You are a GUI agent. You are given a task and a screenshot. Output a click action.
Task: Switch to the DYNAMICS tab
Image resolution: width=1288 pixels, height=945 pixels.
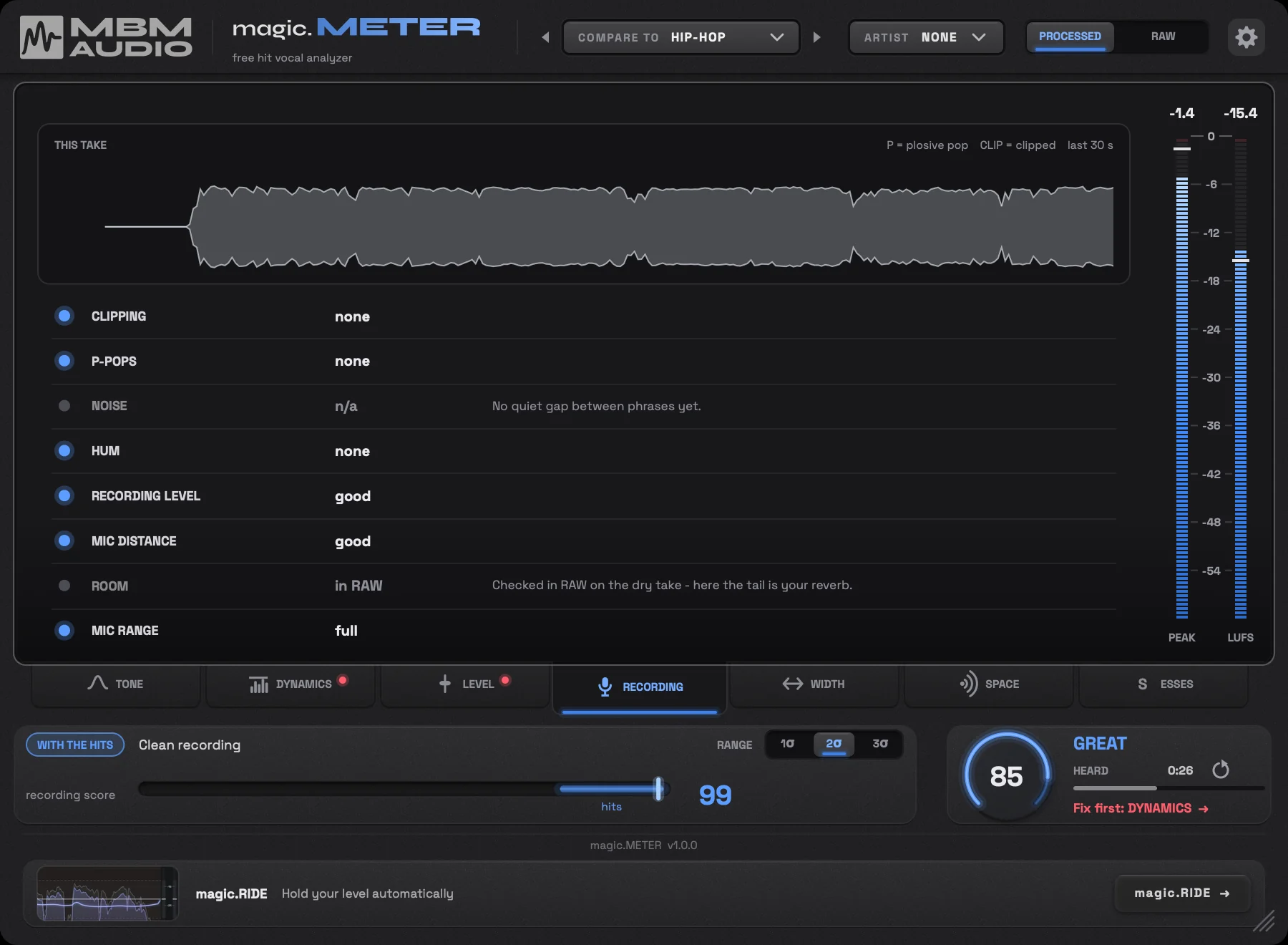(290, 685)
